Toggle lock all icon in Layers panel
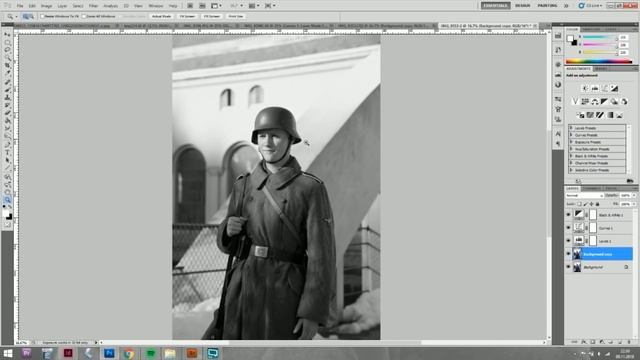This screenshot has height=360, width=640. 598,204
